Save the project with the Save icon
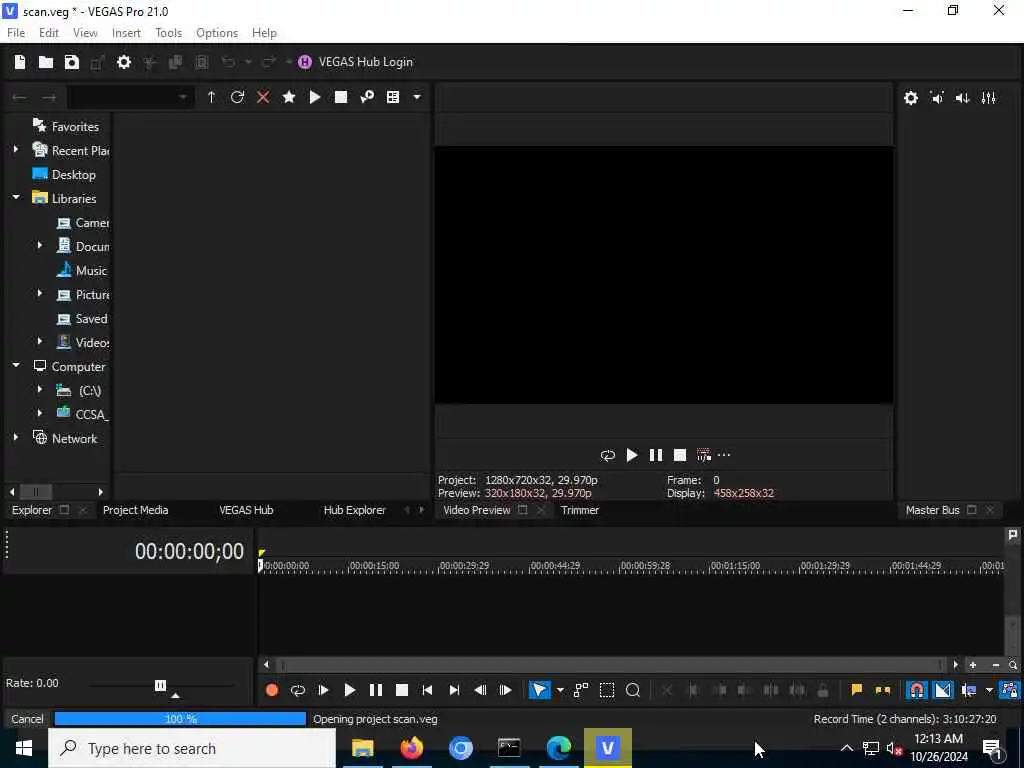The height and width of the screenshot is (768, 1024). (72, 62)
